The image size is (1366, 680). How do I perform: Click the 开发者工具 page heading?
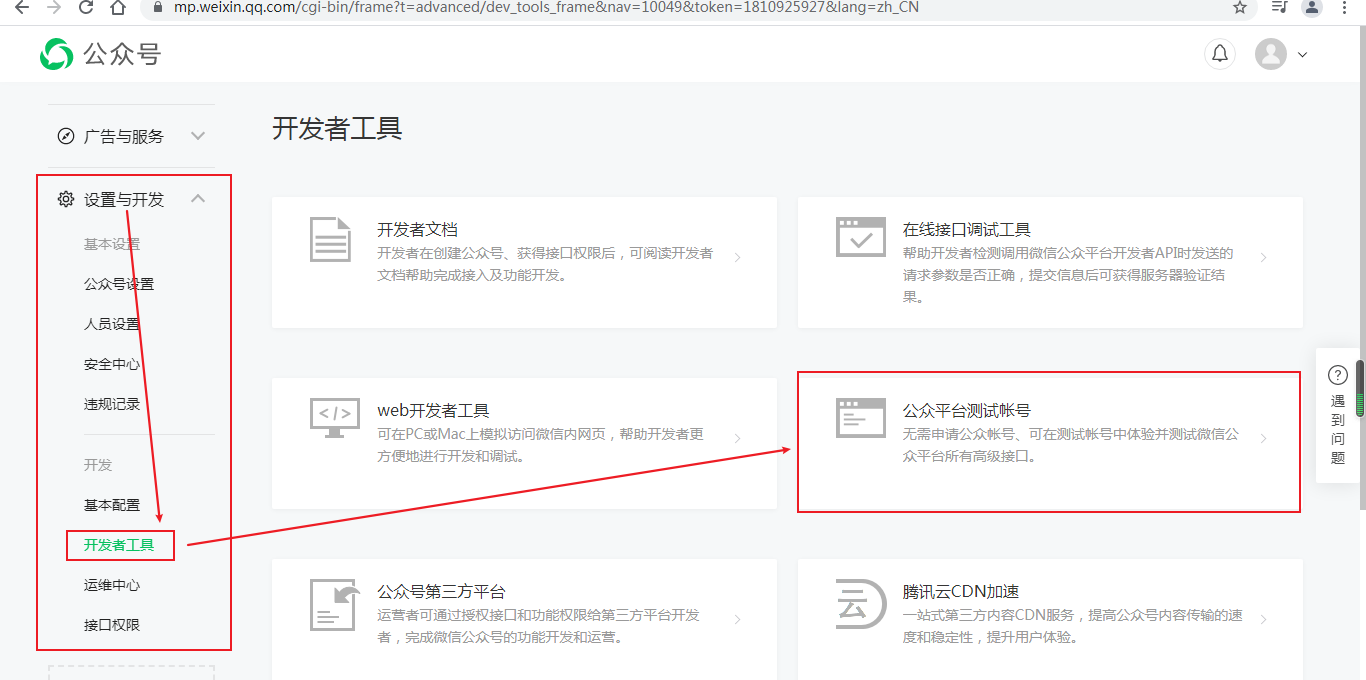point(337,129)
